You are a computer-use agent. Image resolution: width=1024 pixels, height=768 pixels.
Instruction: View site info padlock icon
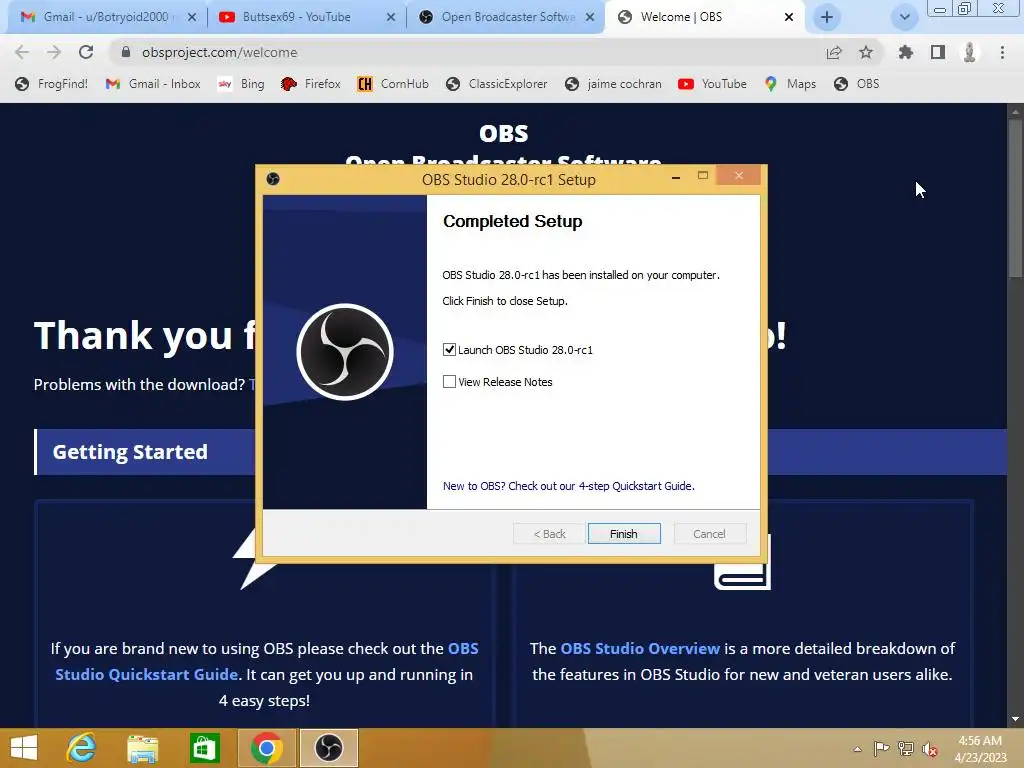[126, 52]
